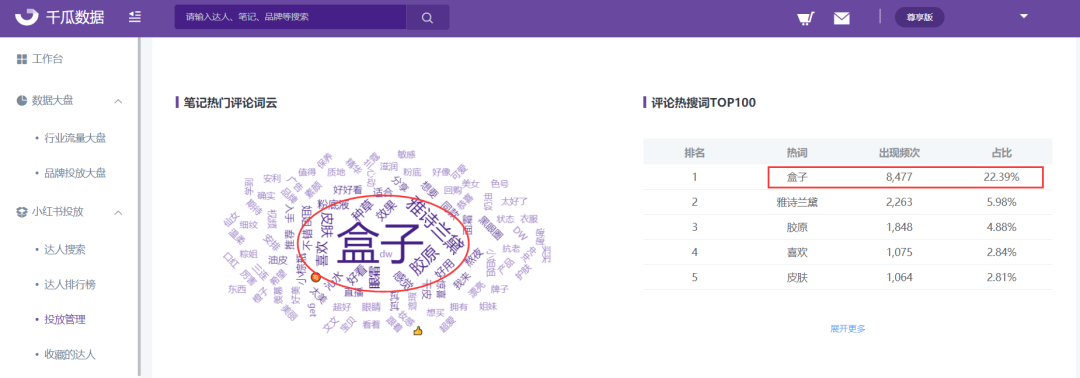The image size is (1080, 378).
Task: Click the 占比 column header
Action: (x=1001, y=152)
